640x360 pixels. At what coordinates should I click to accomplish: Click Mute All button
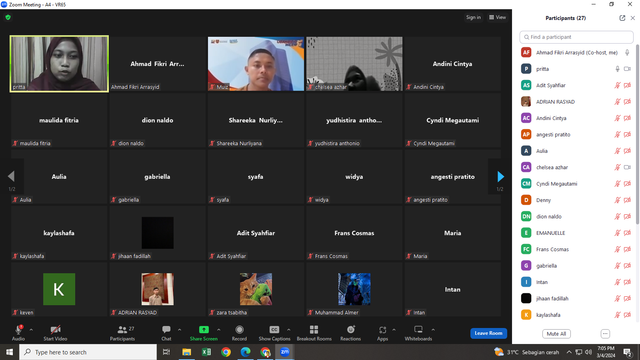(x=556, y=333)
